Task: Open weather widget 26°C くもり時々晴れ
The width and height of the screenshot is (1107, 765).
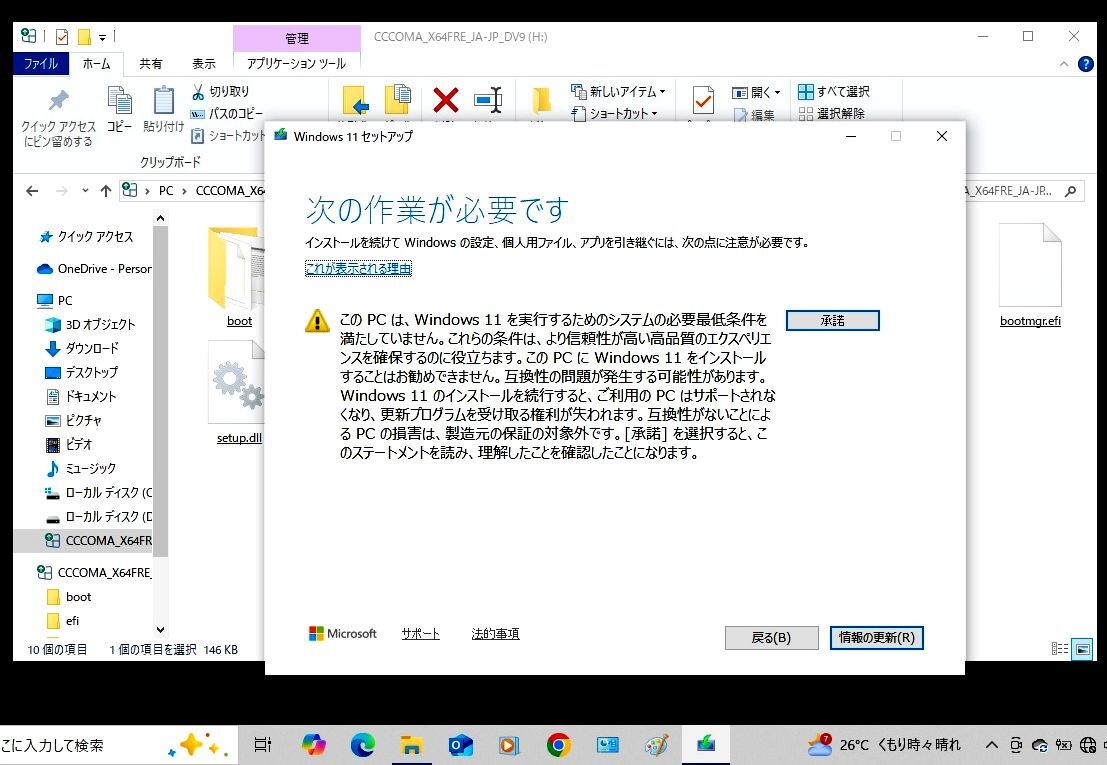Action: point(885,745)
